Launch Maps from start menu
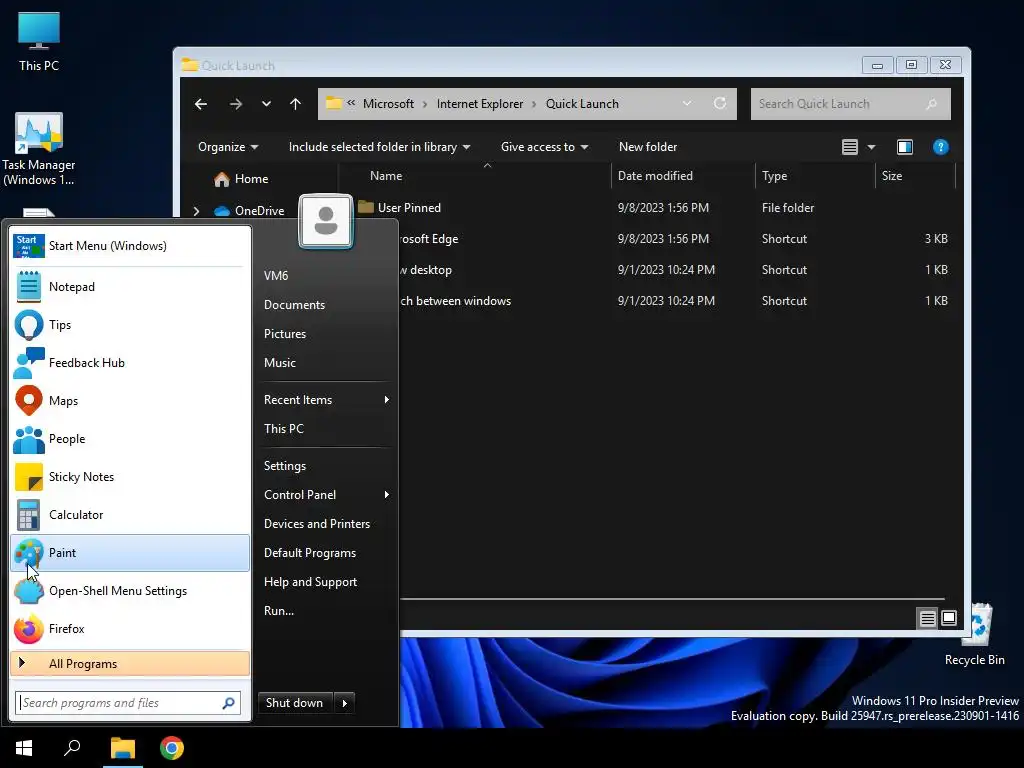 [130, 400]
